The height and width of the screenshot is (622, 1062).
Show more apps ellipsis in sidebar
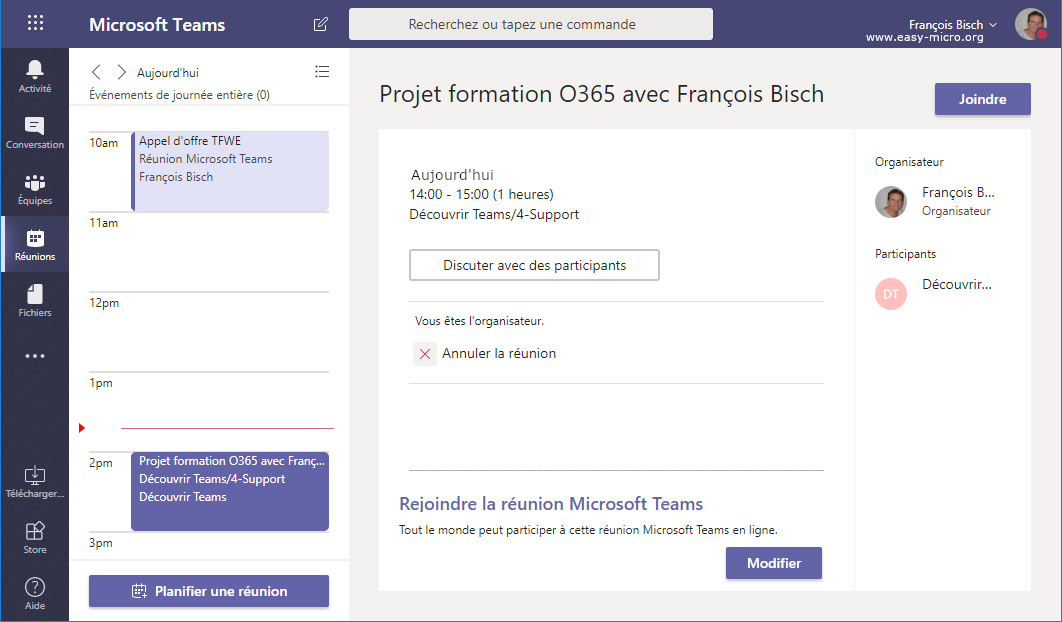click(x=35, y=356)
